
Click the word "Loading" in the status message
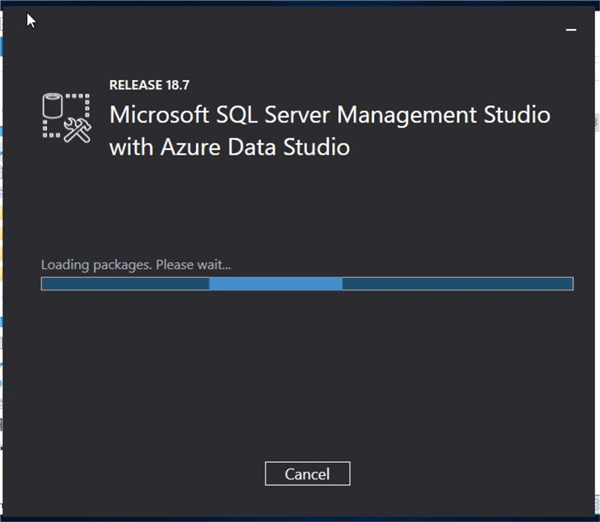[x=63, y=265]
